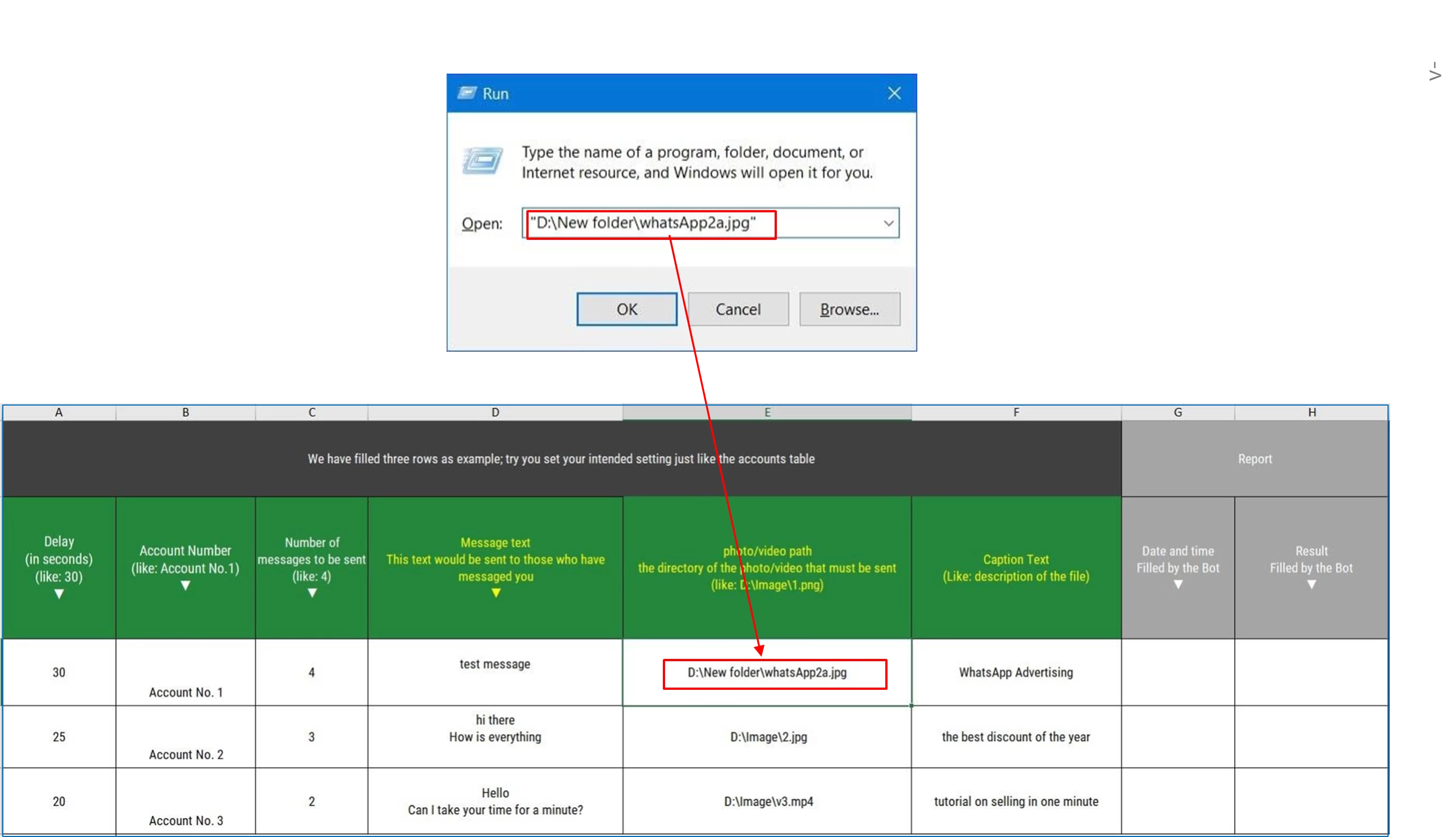Open Account Number column filter arrow
This screenshot has width=1456, height=837.
point(185,585)
